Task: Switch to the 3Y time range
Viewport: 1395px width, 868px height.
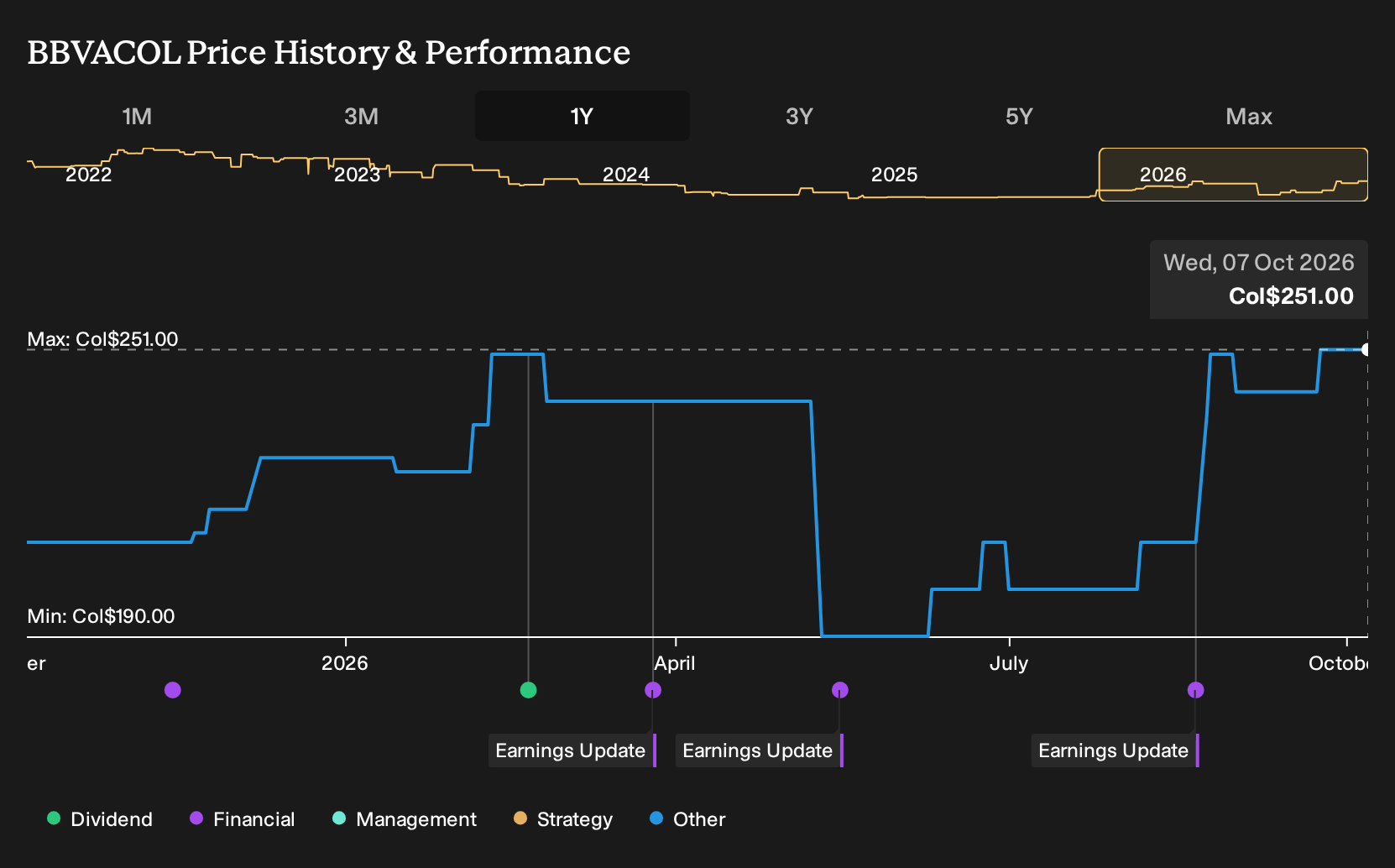Action: [799, 116]
